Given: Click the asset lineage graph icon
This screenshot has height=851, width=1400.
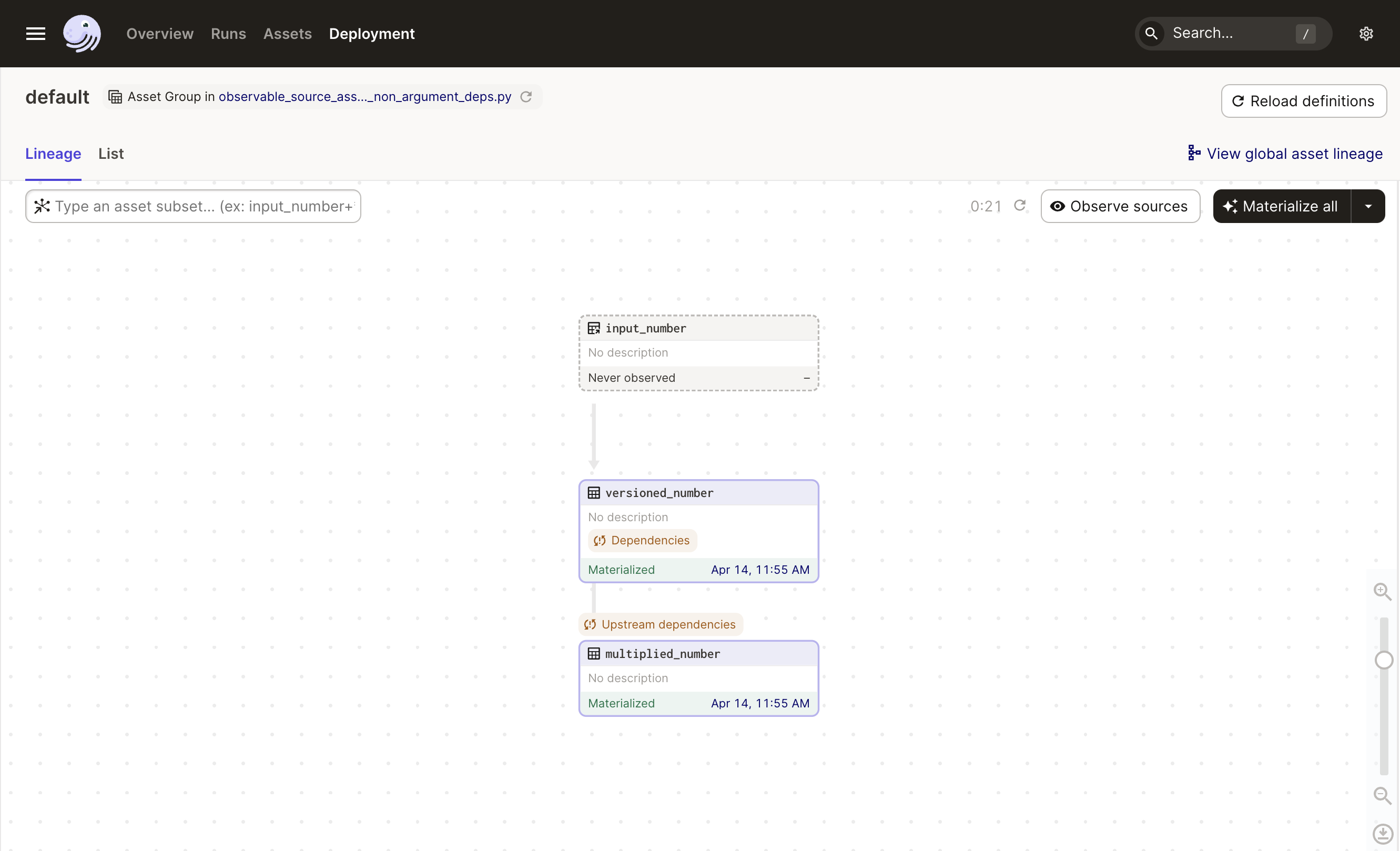Looking at the screenshot, I should [1193, 153].
